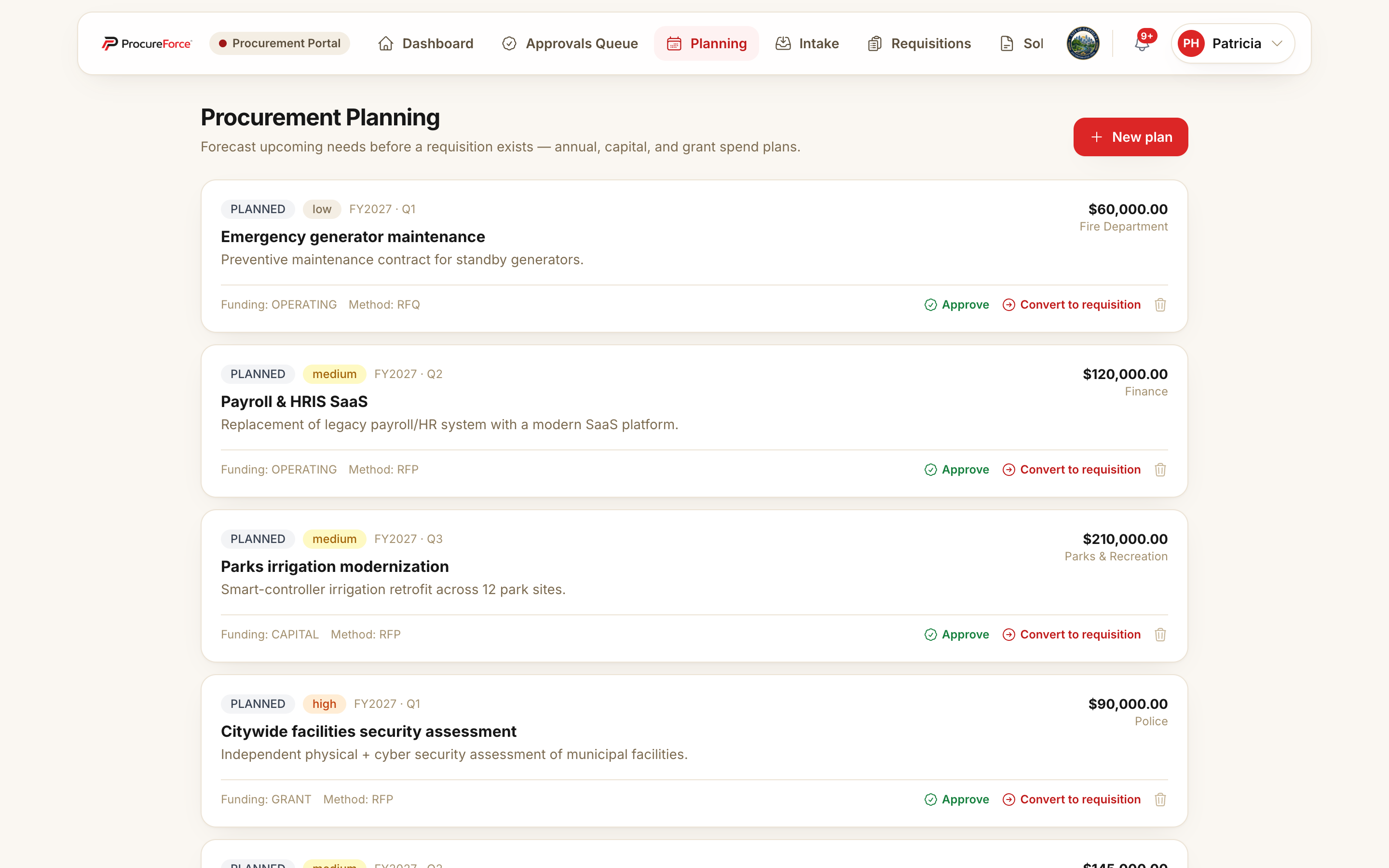Click the Parks irrigation modernization title
The height and width of the screenshot is (868, 1389).
(x=335, y=567)
